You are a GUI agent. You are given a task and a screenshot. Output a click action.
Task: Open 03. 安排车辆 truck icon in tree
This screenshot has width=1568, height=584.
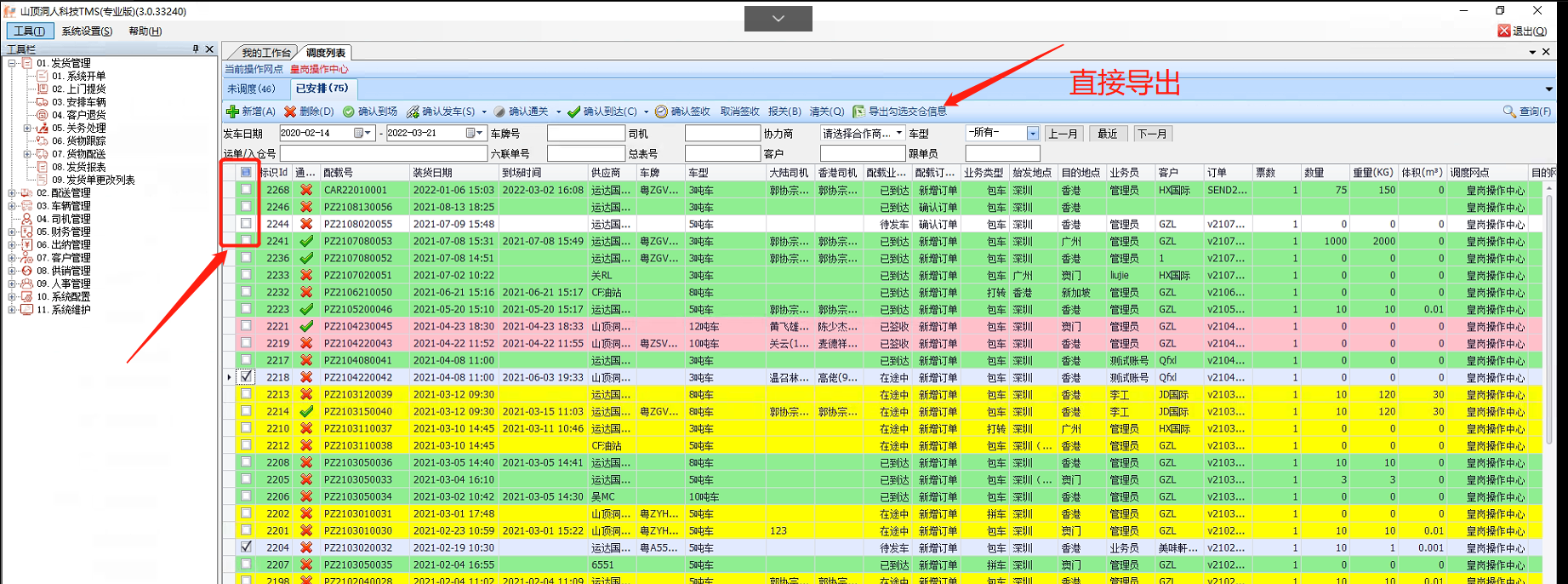42,102
